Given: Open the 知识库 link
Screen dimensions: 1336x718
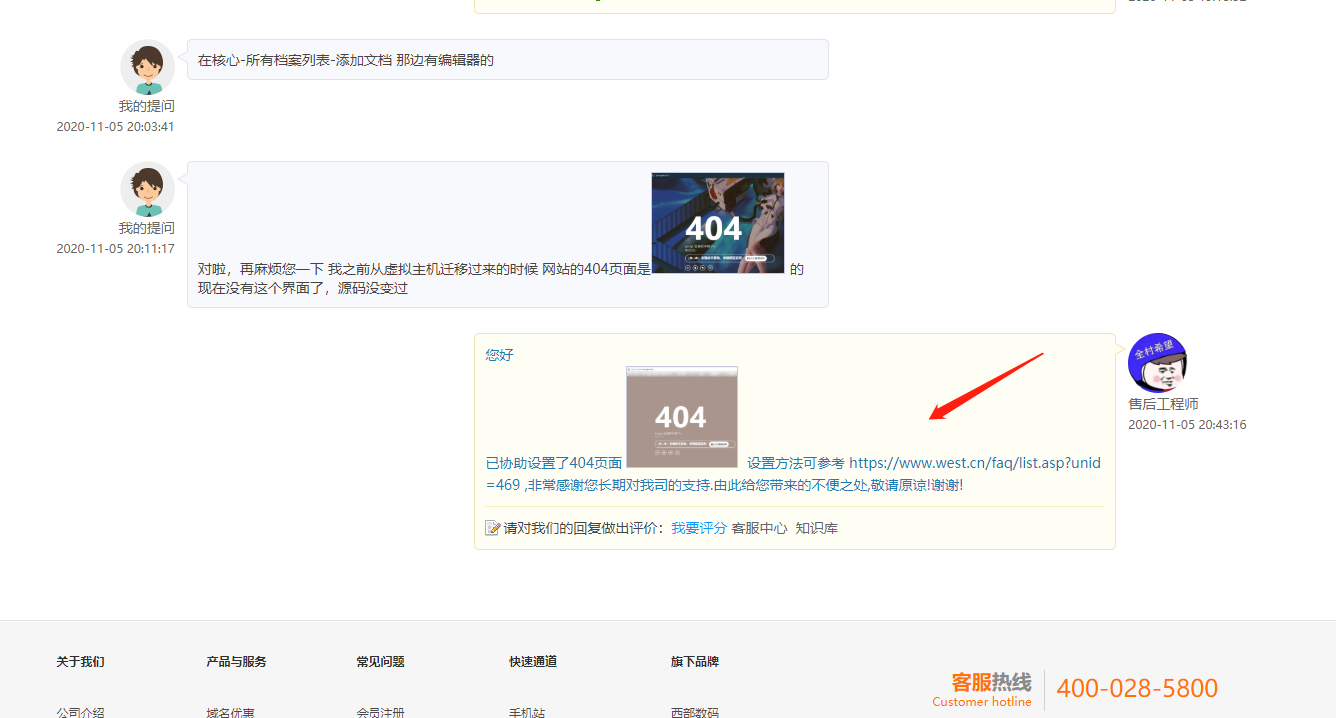Looking at the screenshot, I should tap(816, 528).
